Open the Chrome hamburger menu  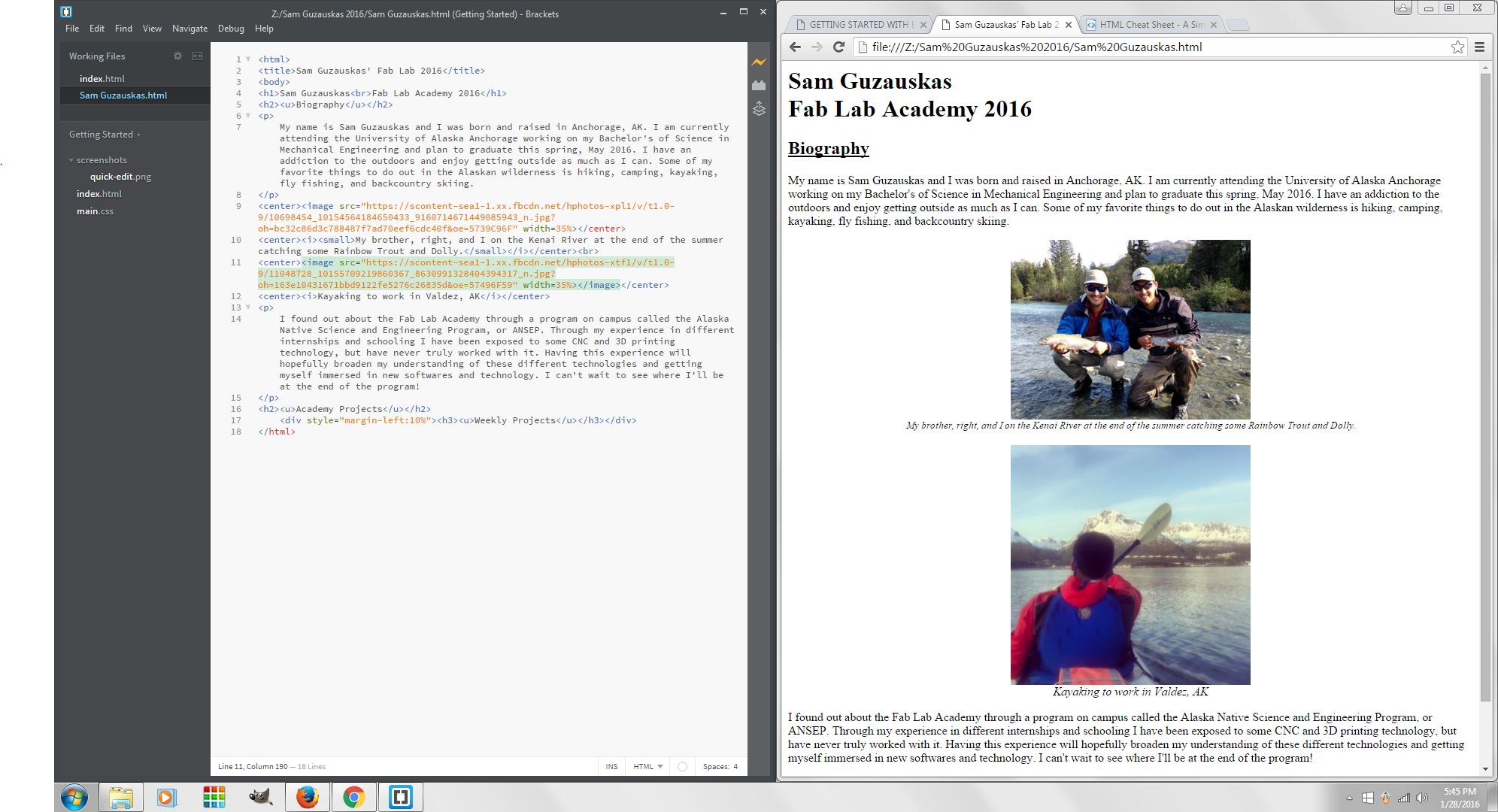[1479, 47]
